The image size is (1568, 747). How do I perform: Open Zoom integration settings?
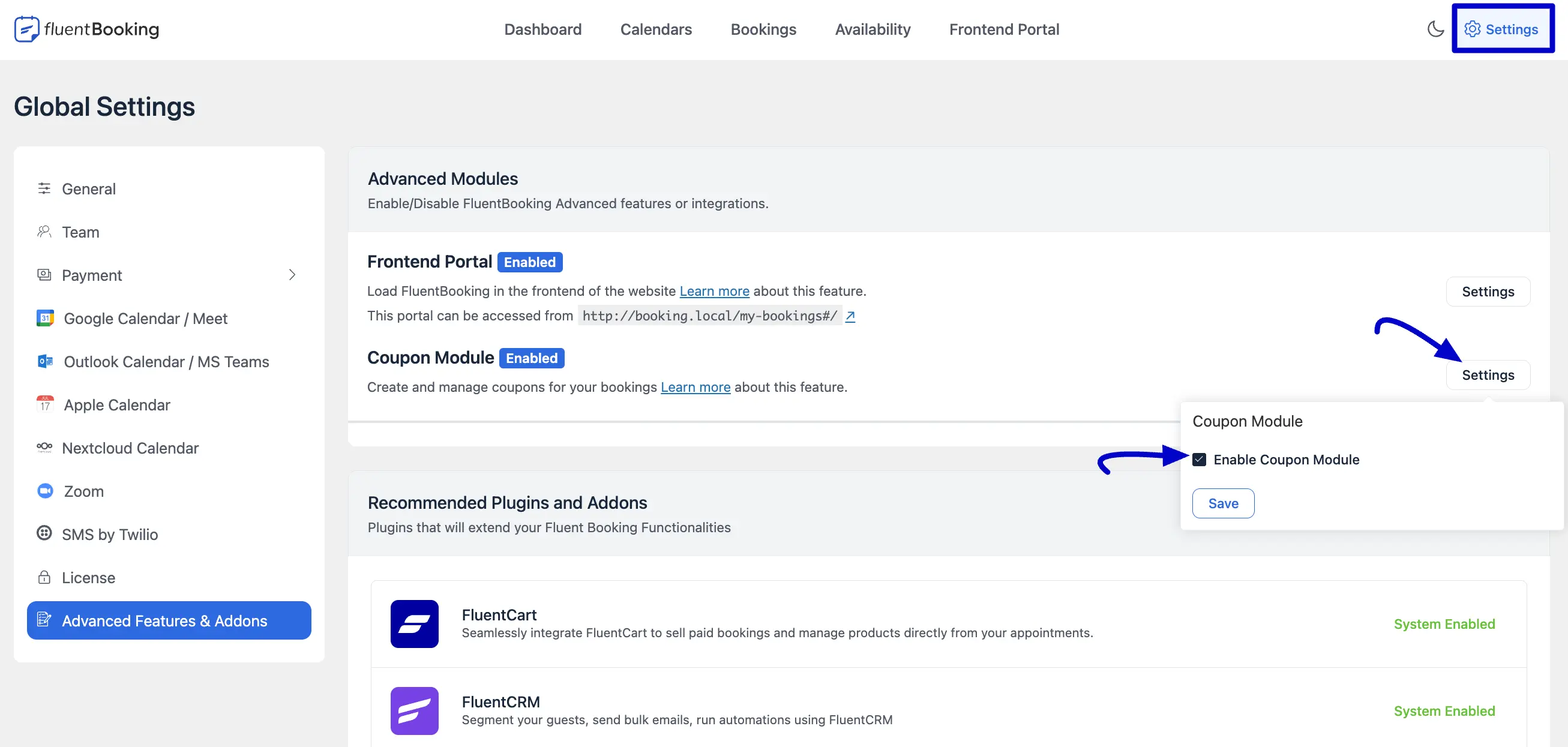pyautogui.click(x=169, y=491)
